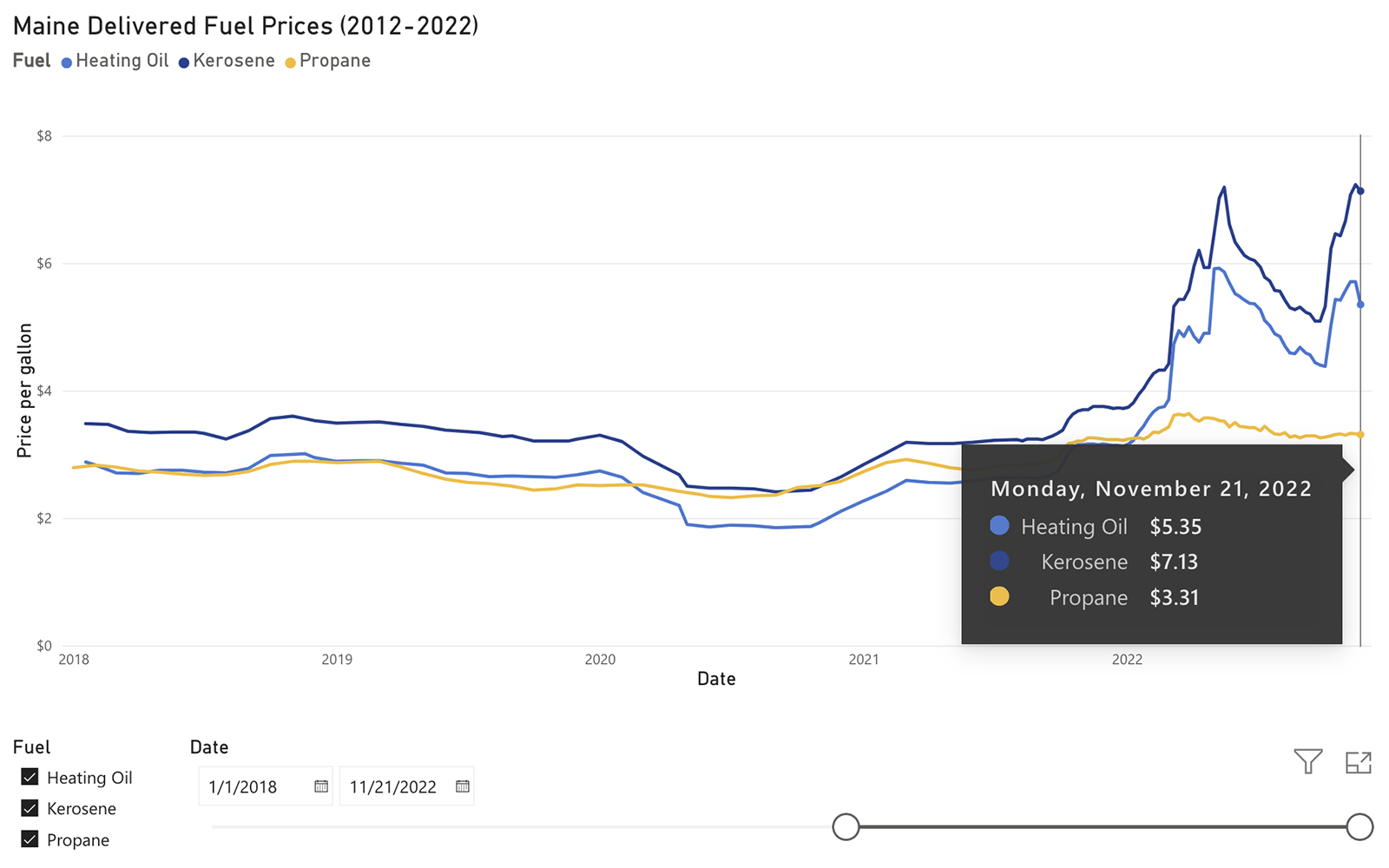Click the left date slider handle

(846, 826)
